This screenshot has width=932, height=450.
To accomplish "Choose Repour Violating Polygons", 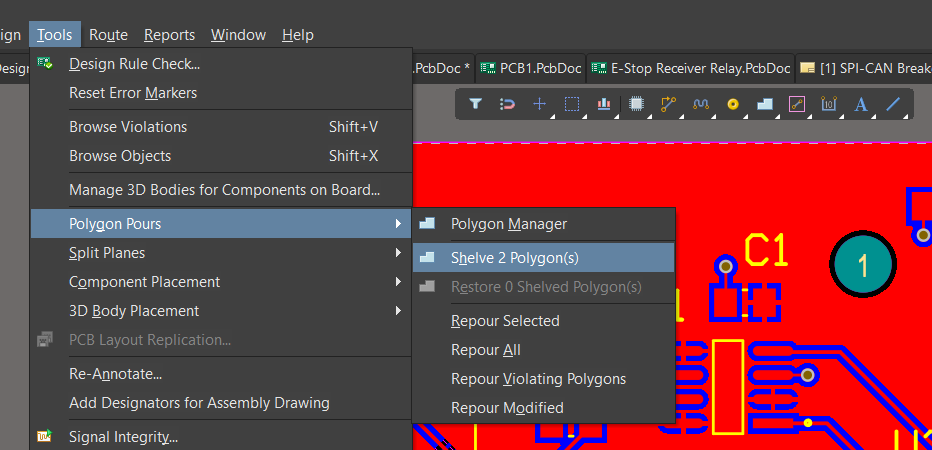I will [x=544, y=379].
